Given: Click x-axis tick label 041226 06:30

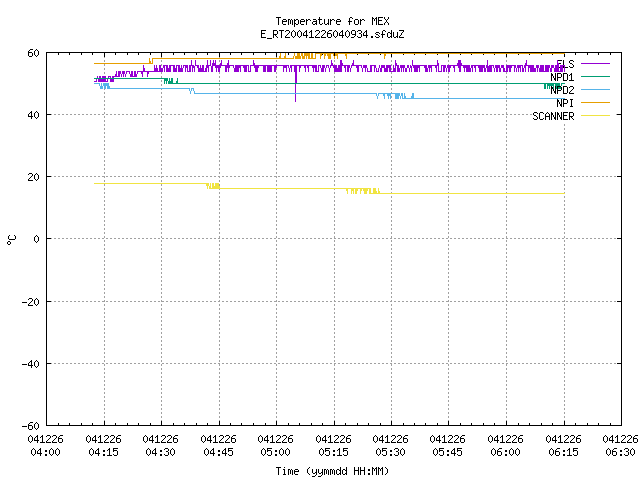Looking at the screenshot, I should click(620, 446).
